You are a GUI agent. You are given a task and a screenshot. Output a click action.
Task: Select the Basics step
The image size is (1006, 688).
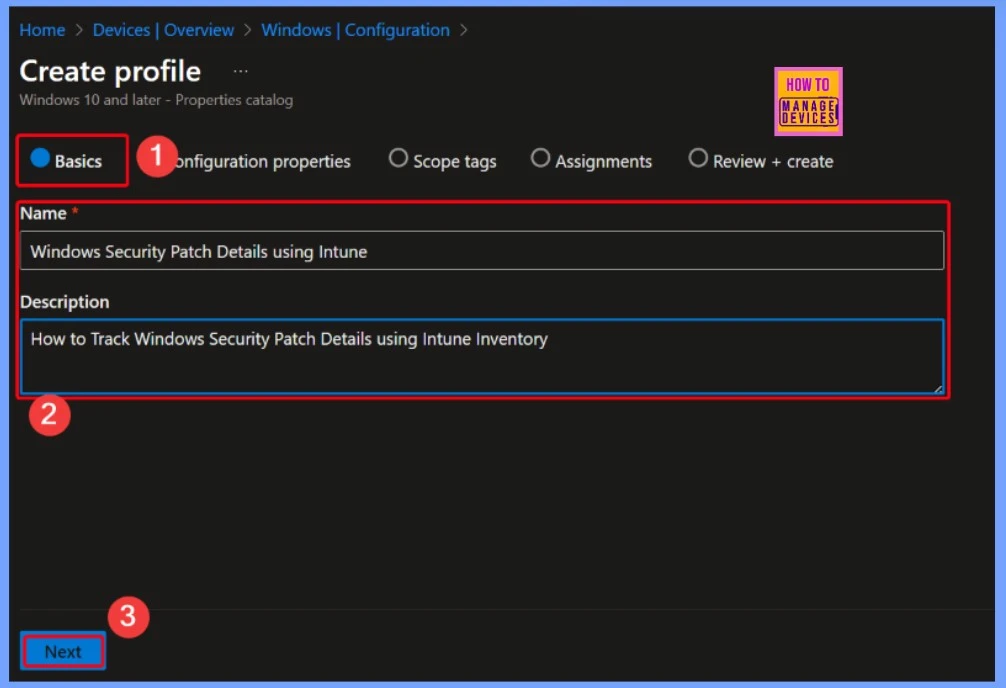point(66,160)
